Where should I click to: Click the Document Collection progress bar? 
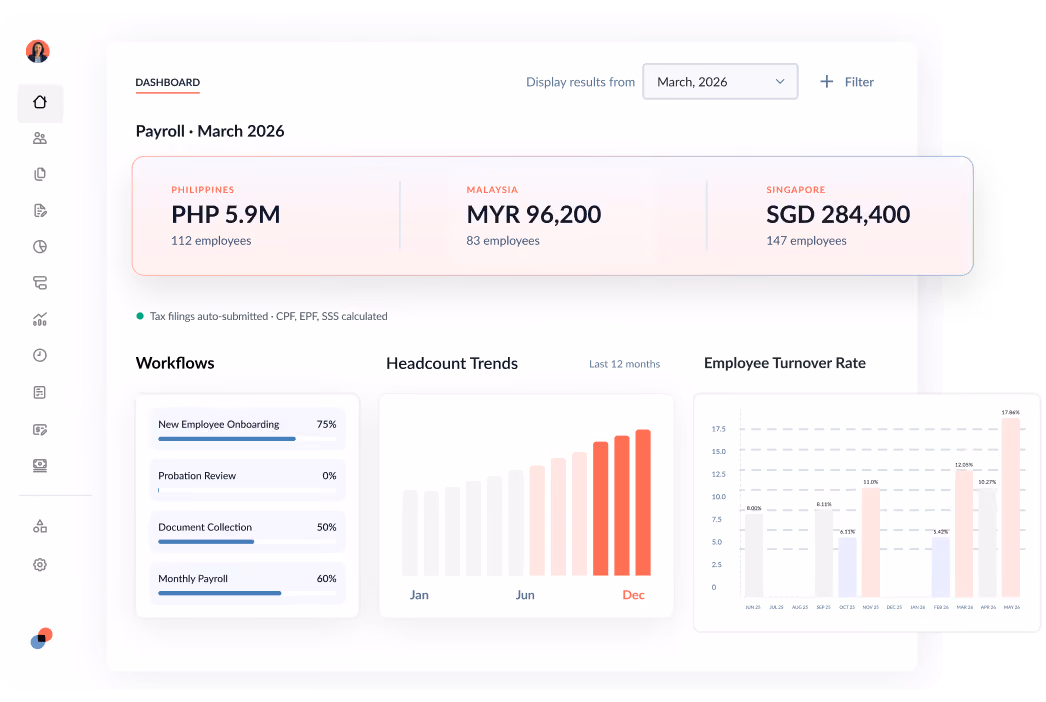coord(247,541)
